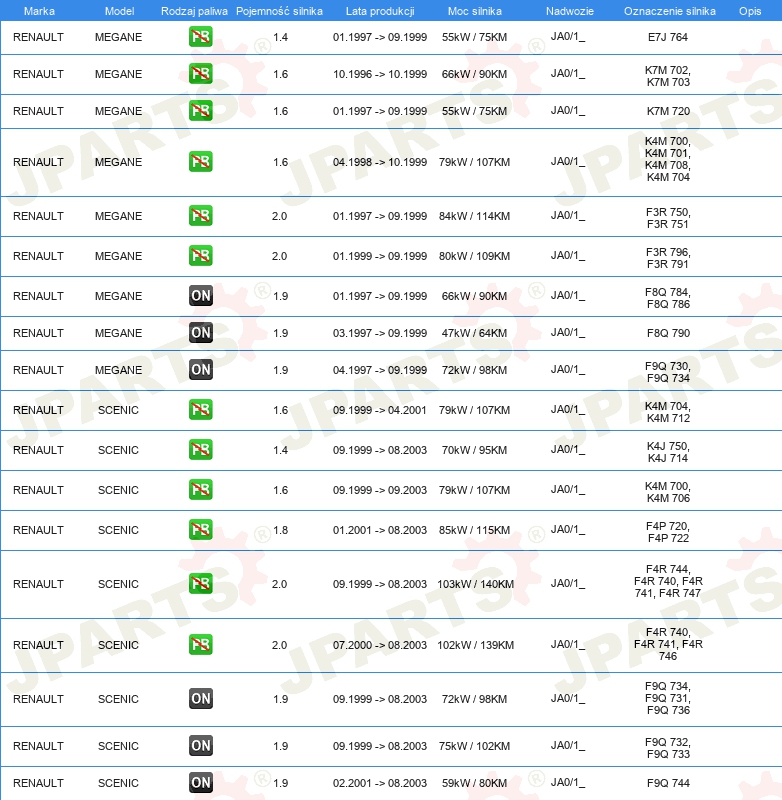Screen dimensions: 782x800
Task: Click the Lata produkcji column header
Action: tap(380, 11)
